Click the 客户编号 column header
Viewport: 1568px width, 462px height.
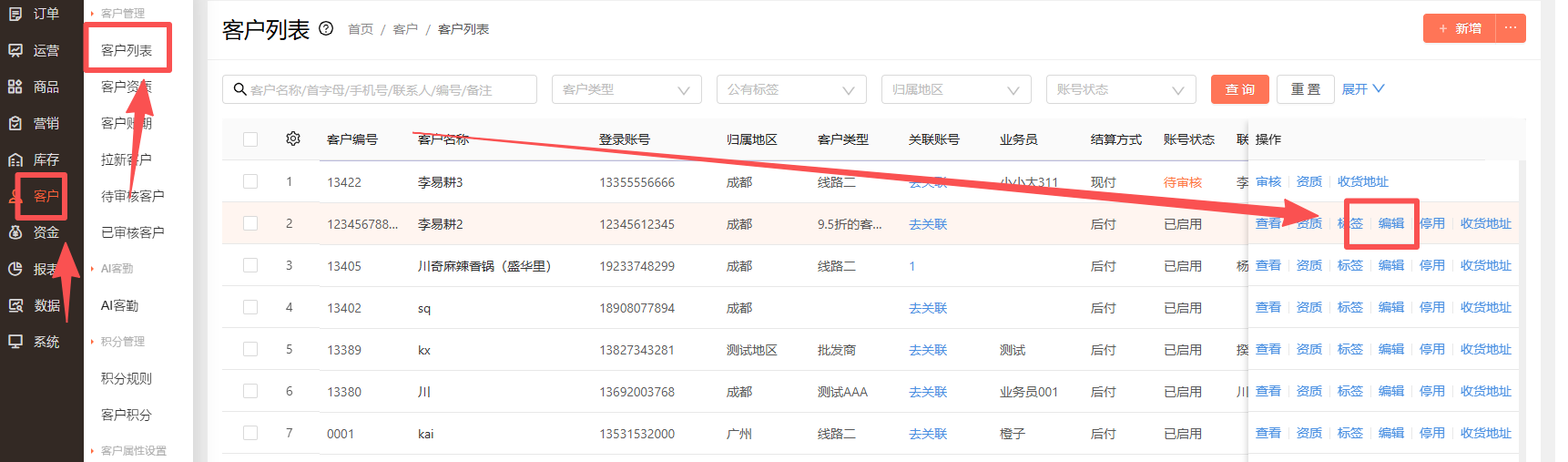point(352,139)
